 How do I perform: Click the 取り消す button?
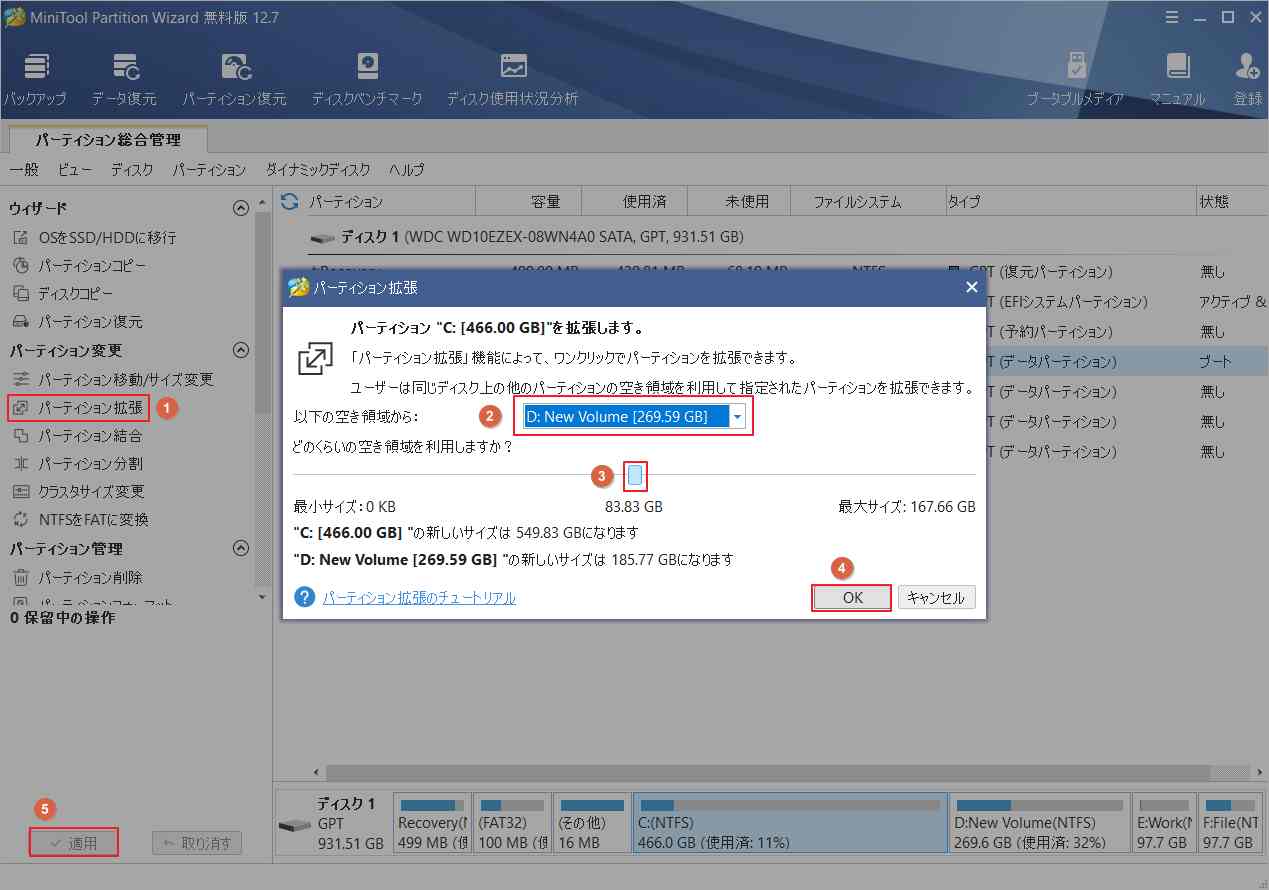pyautogui.click(x=197, y=842)
